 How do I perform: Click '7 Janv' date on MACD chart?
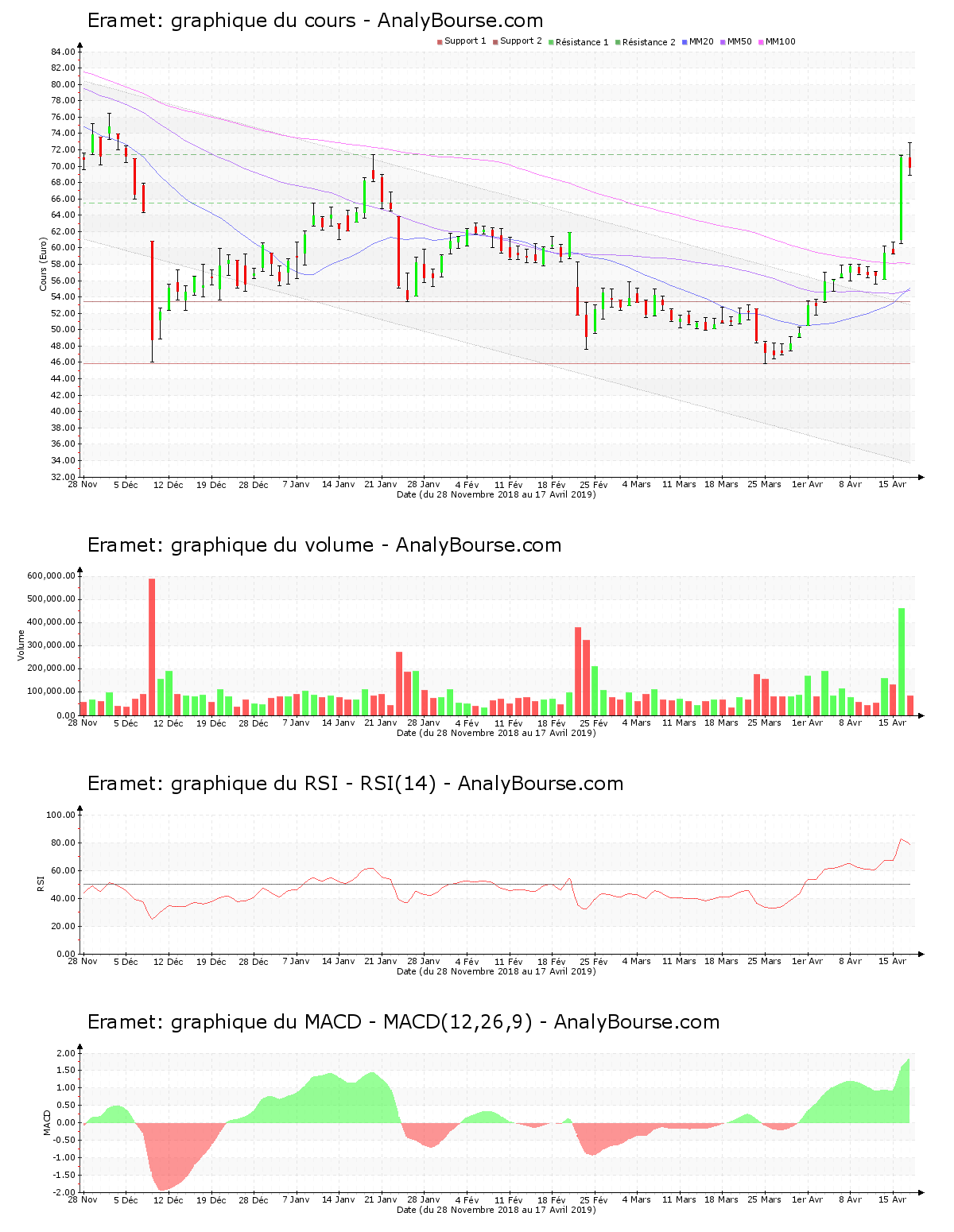click(296, 1199)
